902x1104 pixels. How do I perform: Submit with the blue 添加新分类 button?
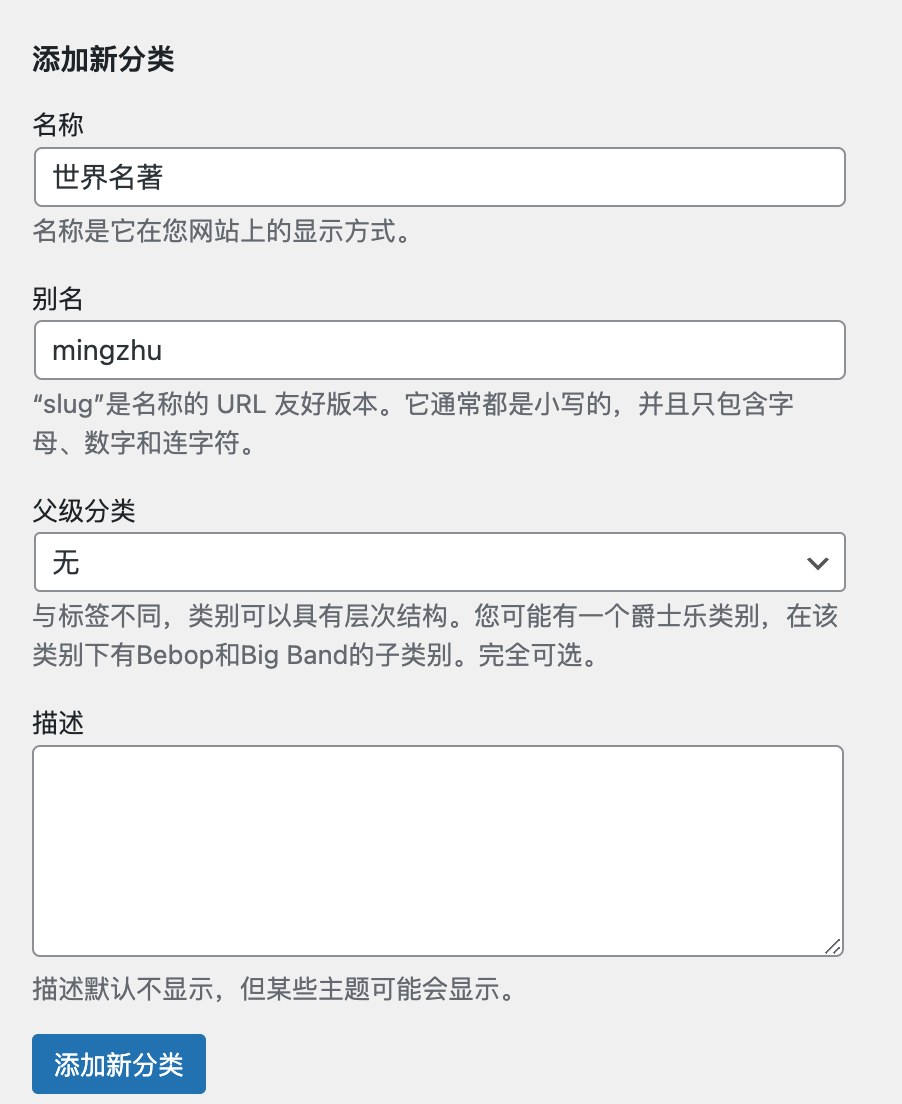(119, 1064)
